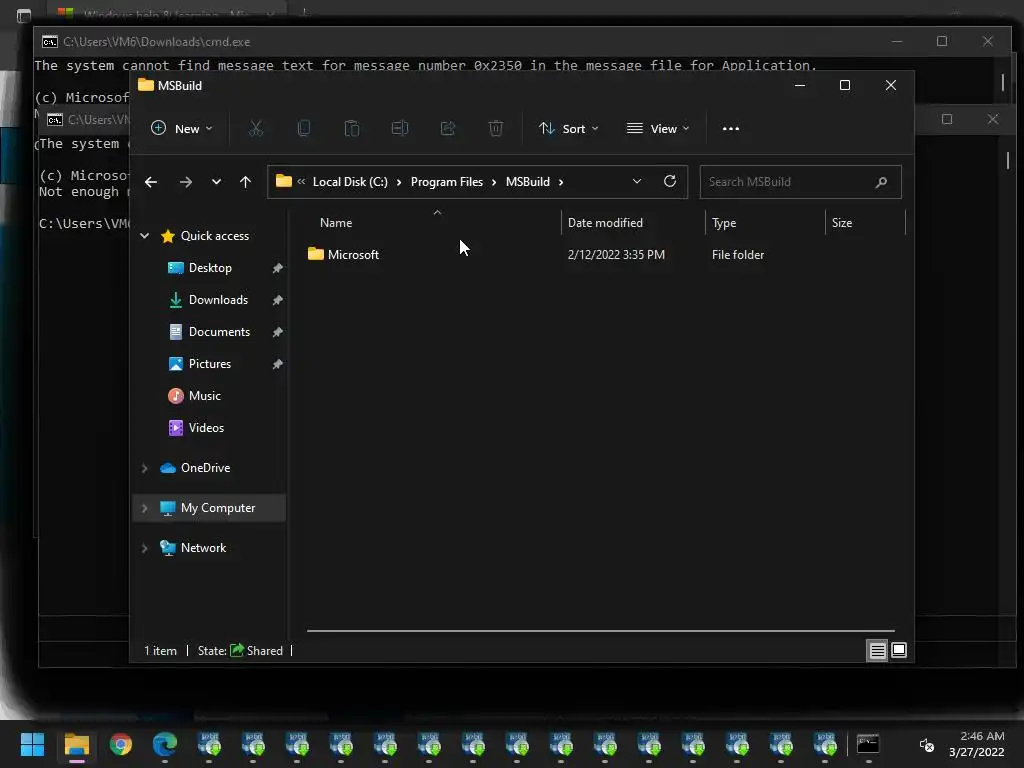Open Videos in the navigation pane
Viewport: 1024px width, 768px height.
pos(206,428)
